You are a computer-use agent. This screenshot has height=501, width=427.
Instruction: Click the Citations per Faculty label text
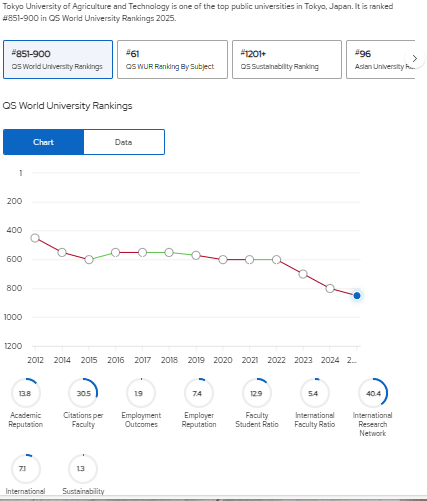click(x=83, y=420)
